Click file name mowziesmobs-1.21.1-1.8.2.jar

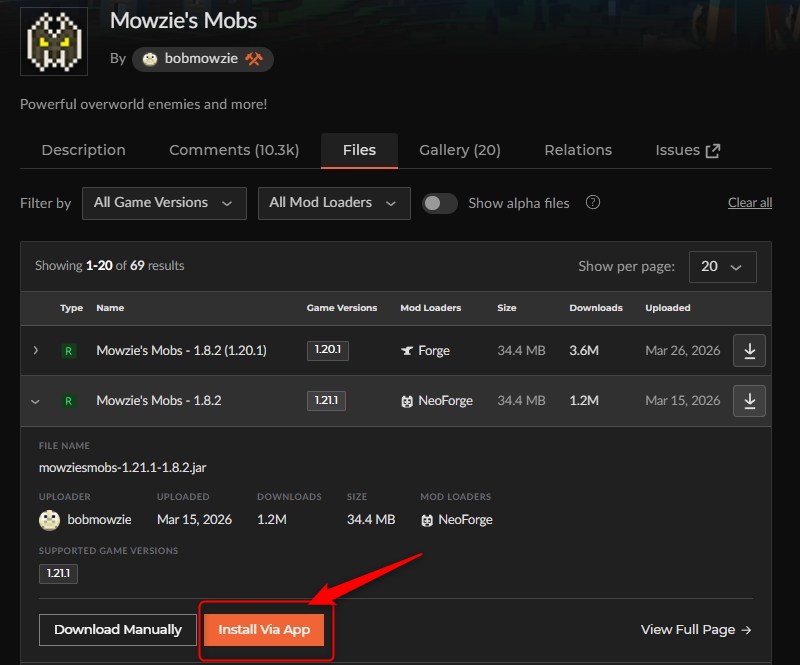pos(122,467)
